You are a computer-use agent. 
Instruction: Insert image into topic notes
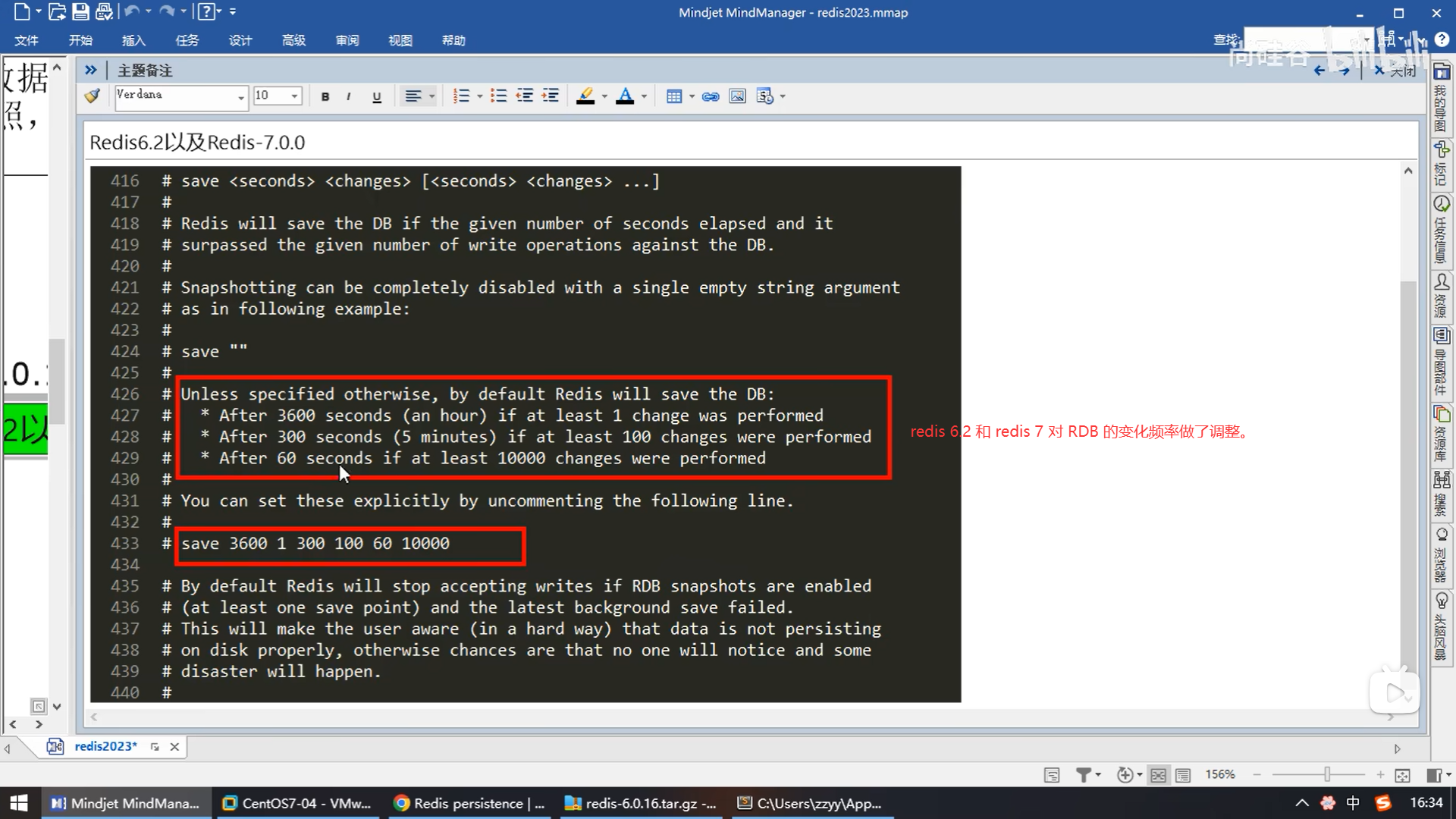coord(737,96)
